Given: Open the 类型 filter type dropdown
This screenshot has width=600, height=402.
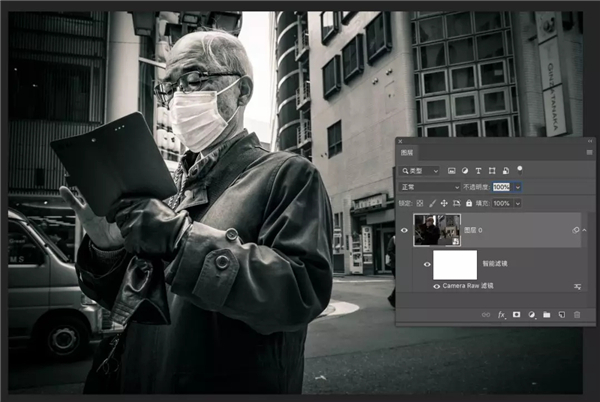Looking at the screenshot, I should point(420,171).
